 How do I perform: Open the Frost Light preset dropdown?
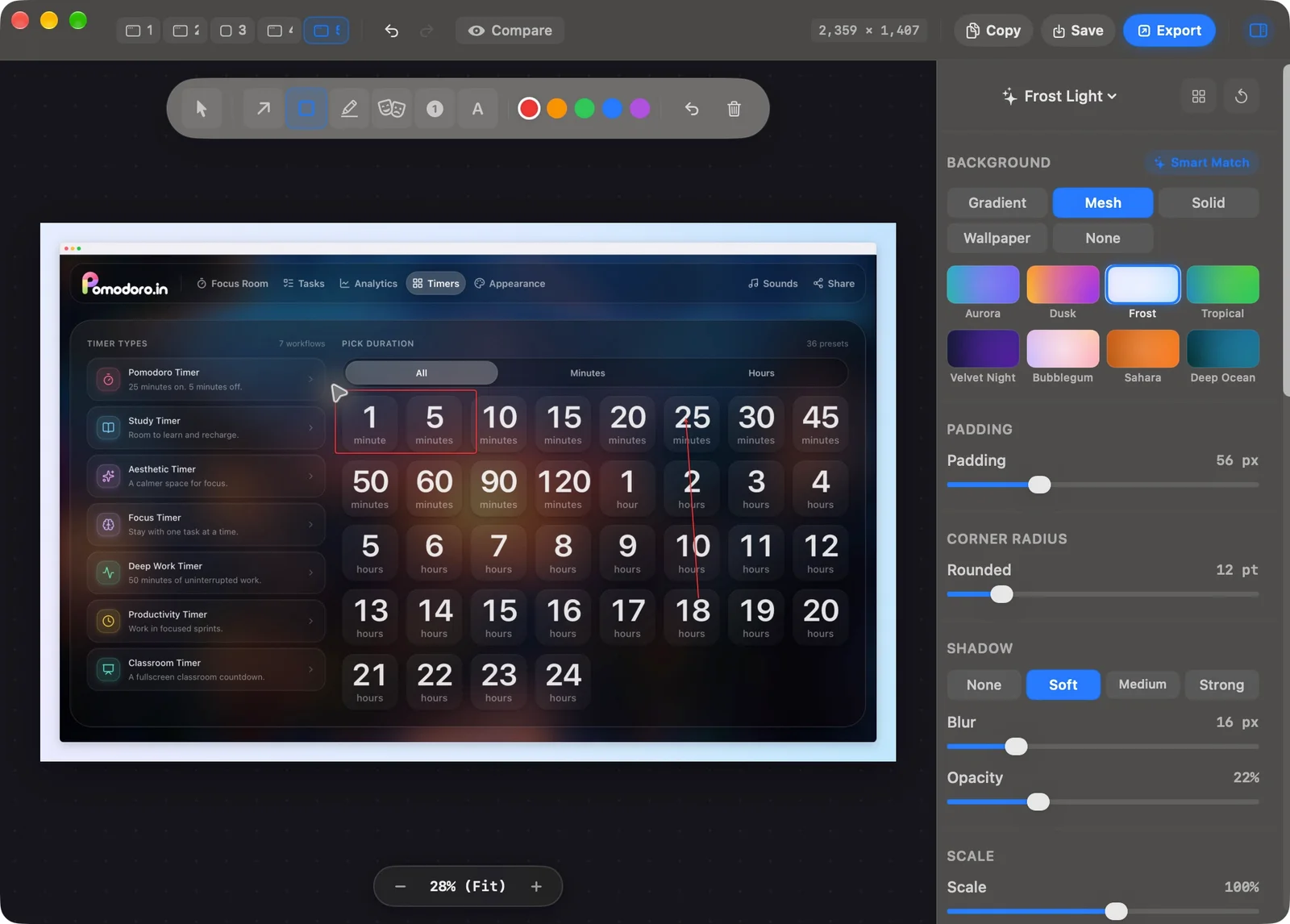(1060, 96)
